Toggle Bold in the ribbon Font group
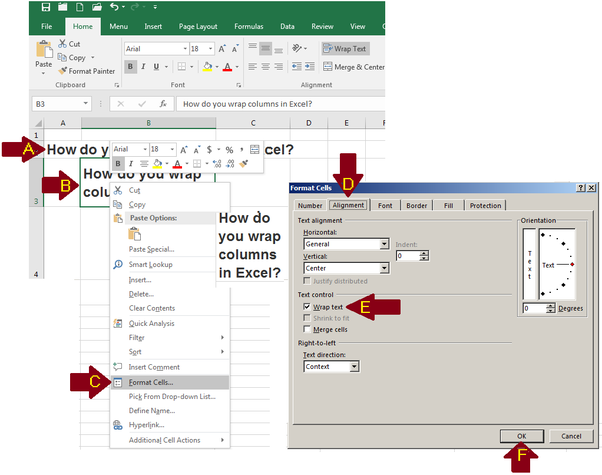This screenshot has width=602, height=475. click(131, 67)
